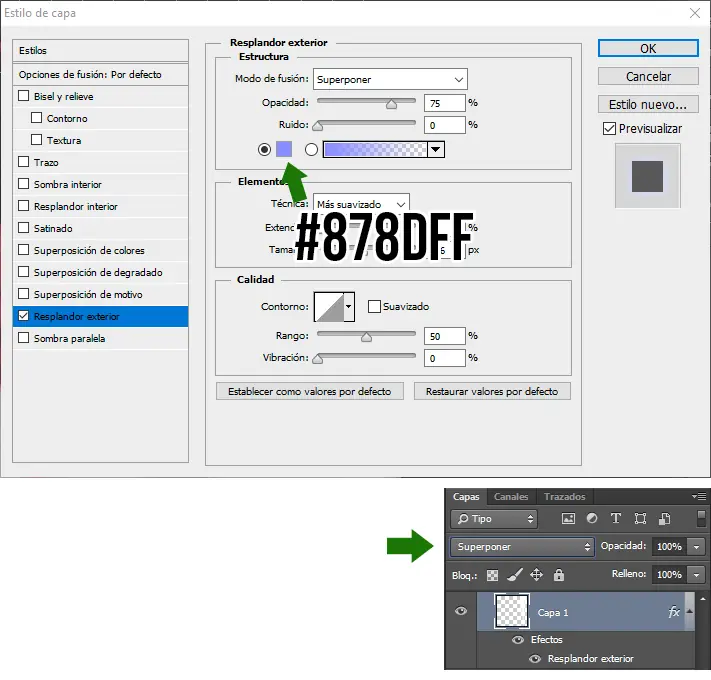Enable the Satinado checkbox

tap(24, 228)
